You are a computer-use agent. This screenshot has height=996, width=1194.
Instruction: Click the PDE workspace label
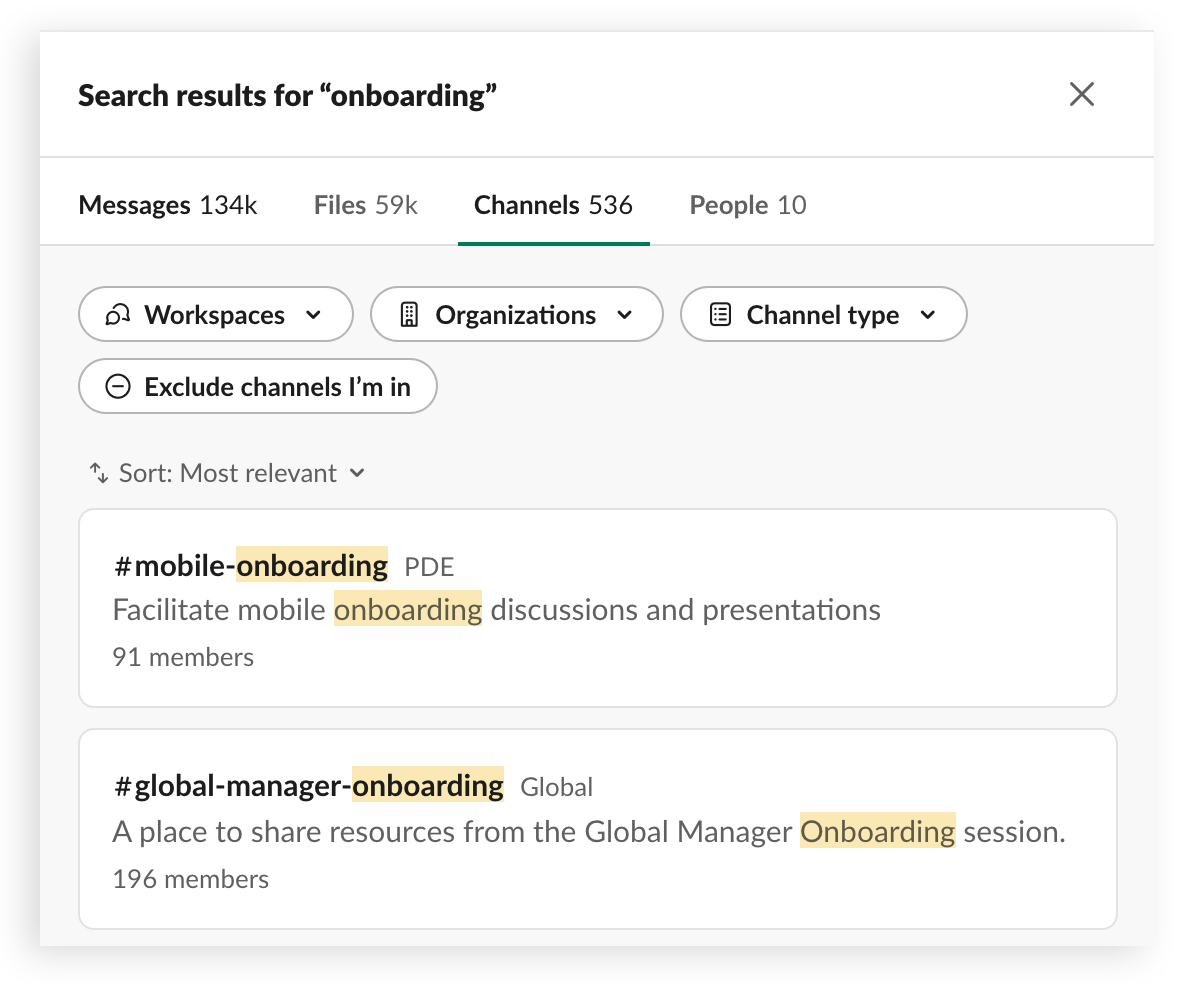point(429,567)
